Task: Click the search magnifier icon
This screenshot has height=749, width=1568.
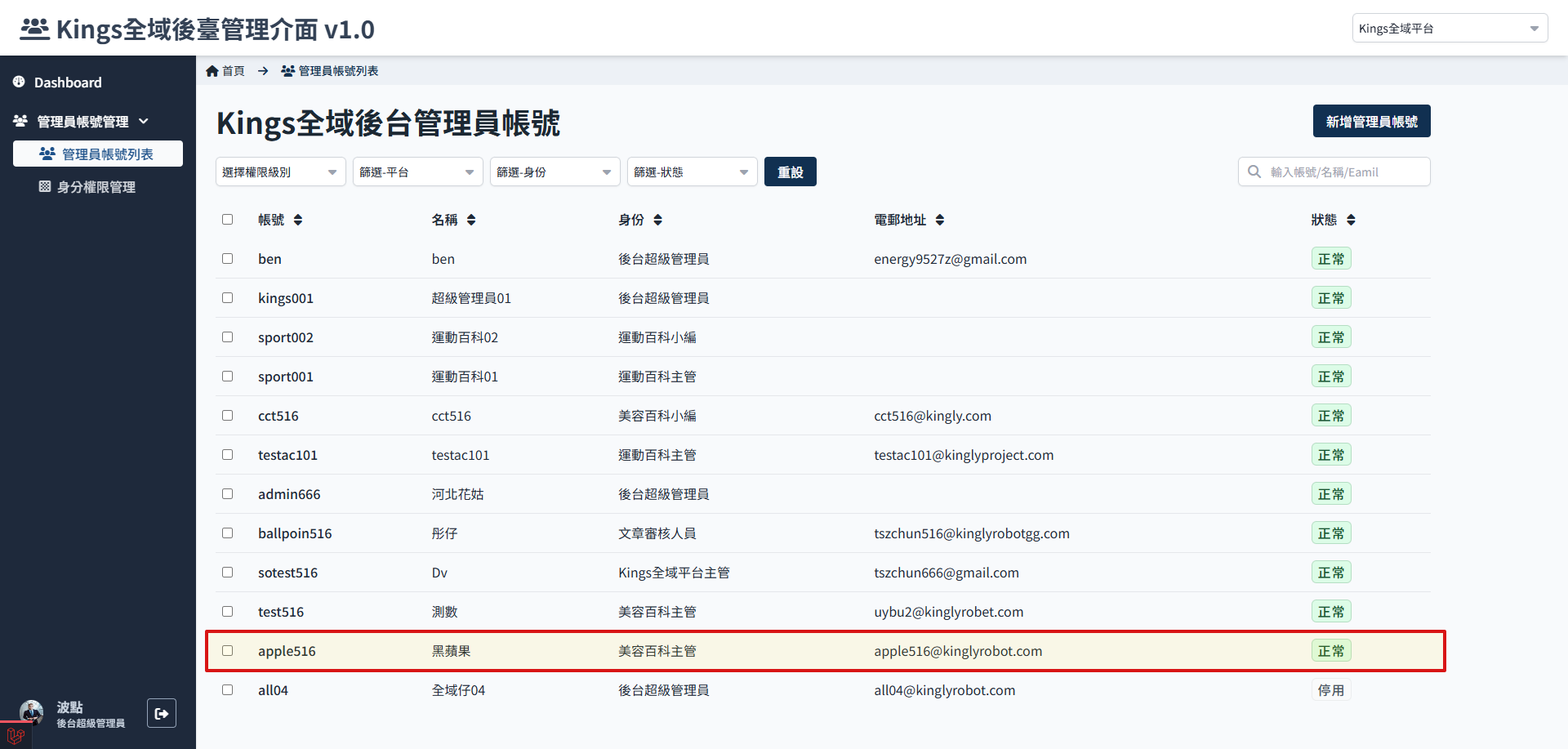Action: (x=1254, y=172)
